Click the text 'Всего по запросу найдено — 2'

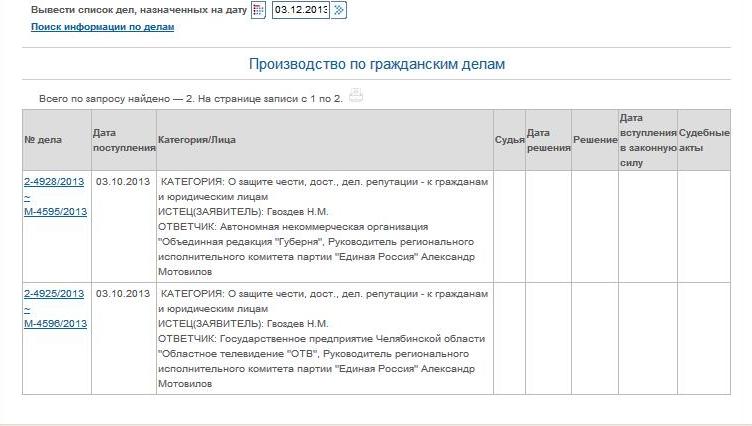[x=117, y=99]
